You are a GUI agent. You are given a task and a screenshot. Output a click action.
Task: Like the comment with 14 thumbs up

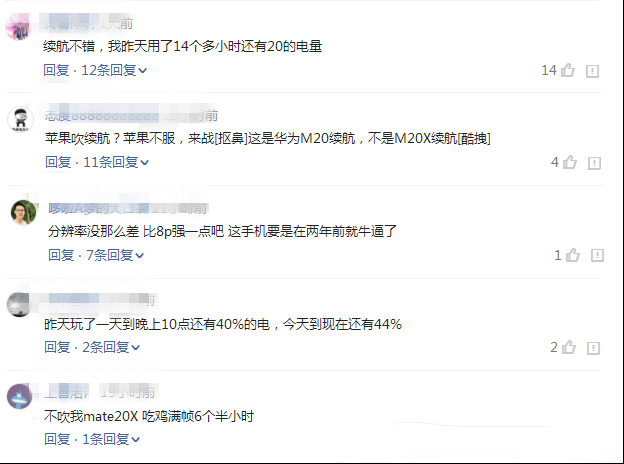click(568, 70)
